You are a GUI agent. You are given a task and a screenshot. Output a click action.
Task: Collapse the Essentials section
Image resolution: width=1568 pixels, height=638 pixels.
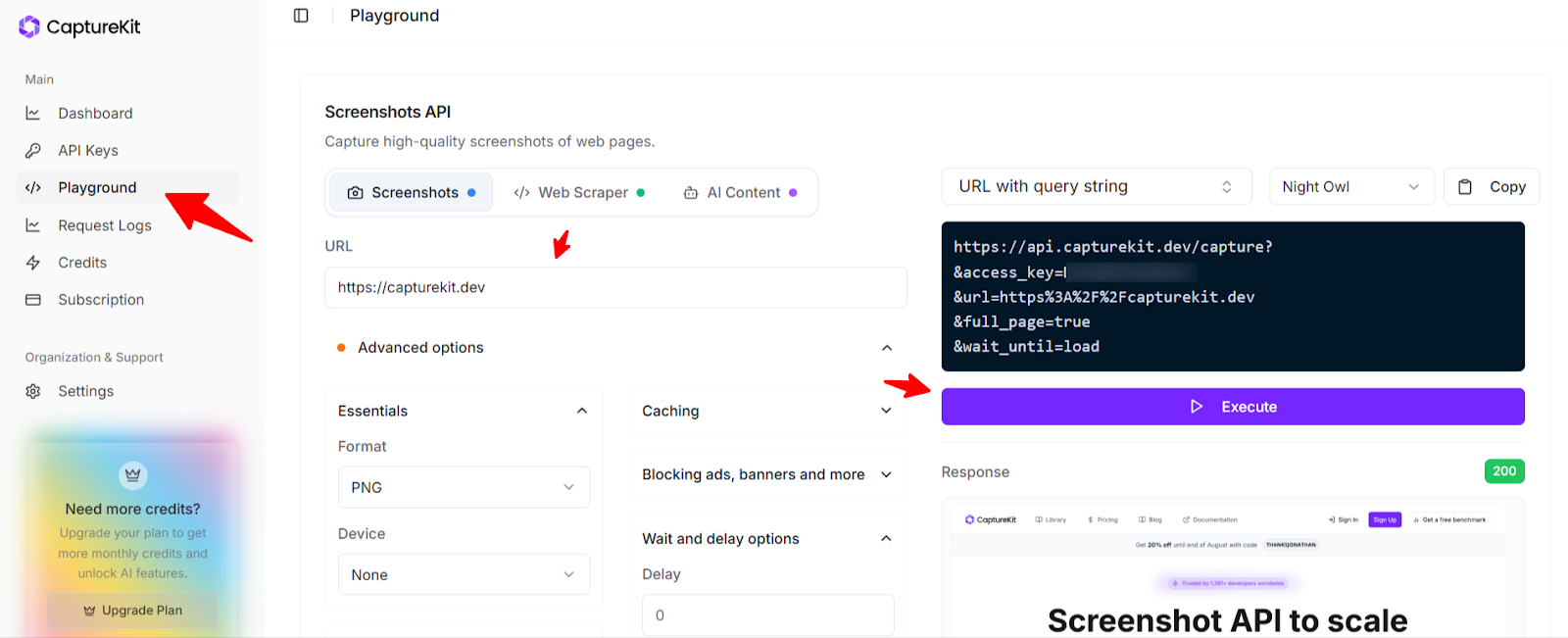[x=464, y=411]
